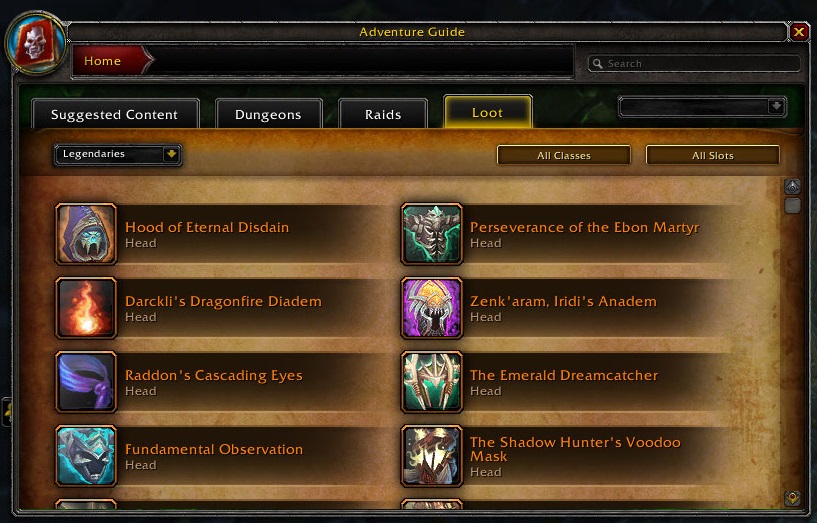This screenshot has width=817, height=523.
Task: Click the Adventure Guide skull portrait icon
Action: pos(36,43)
